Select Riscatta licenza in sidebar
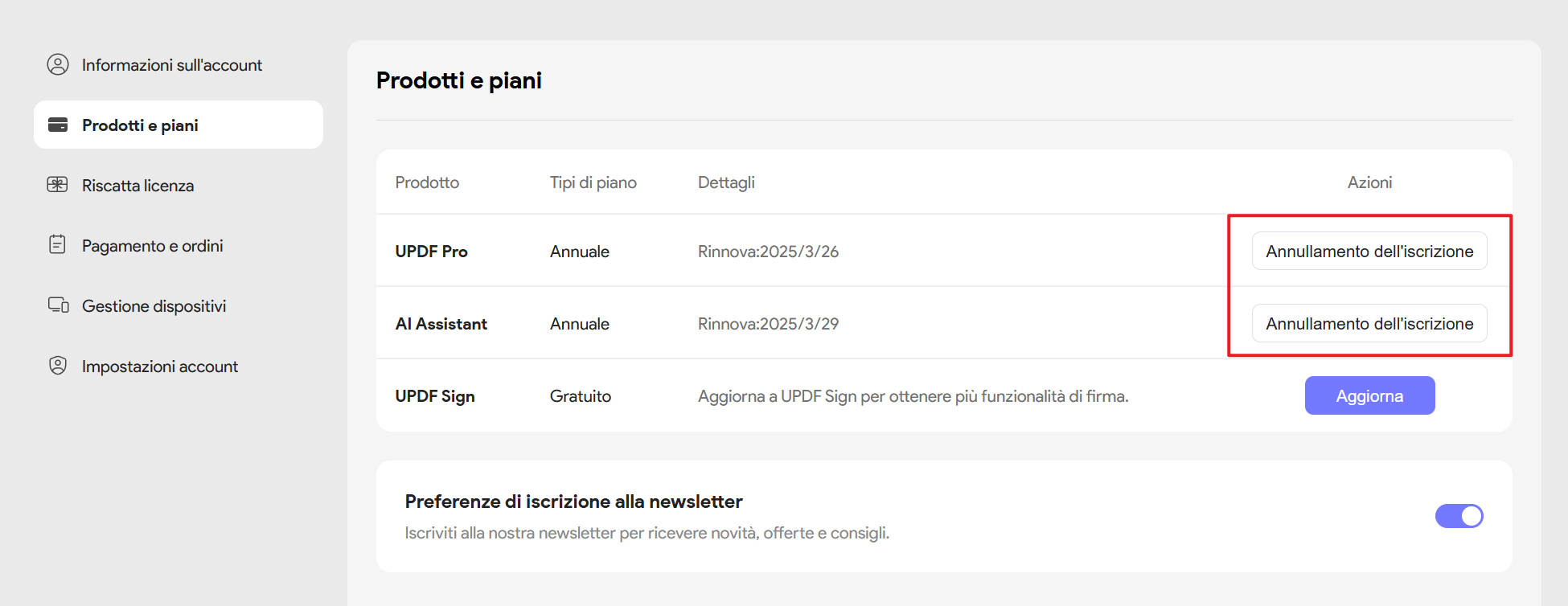This screenshot has width=1568, height=606. pos(138,186)
